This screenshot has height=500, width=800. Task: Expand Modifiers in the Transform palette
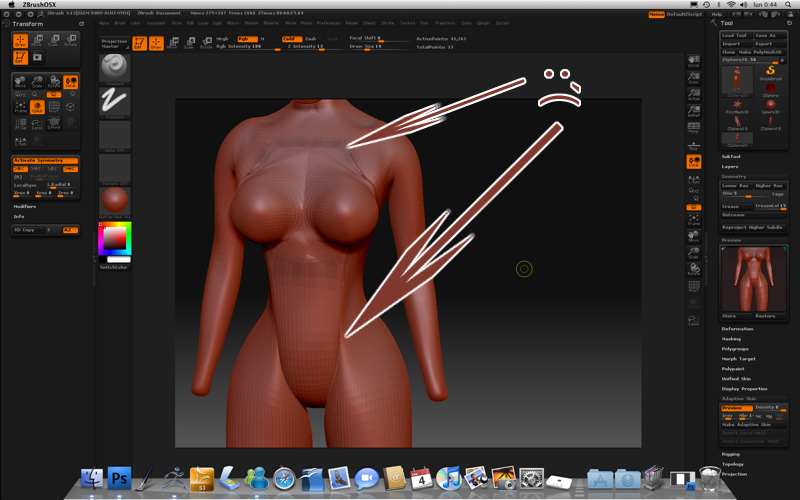24,207
